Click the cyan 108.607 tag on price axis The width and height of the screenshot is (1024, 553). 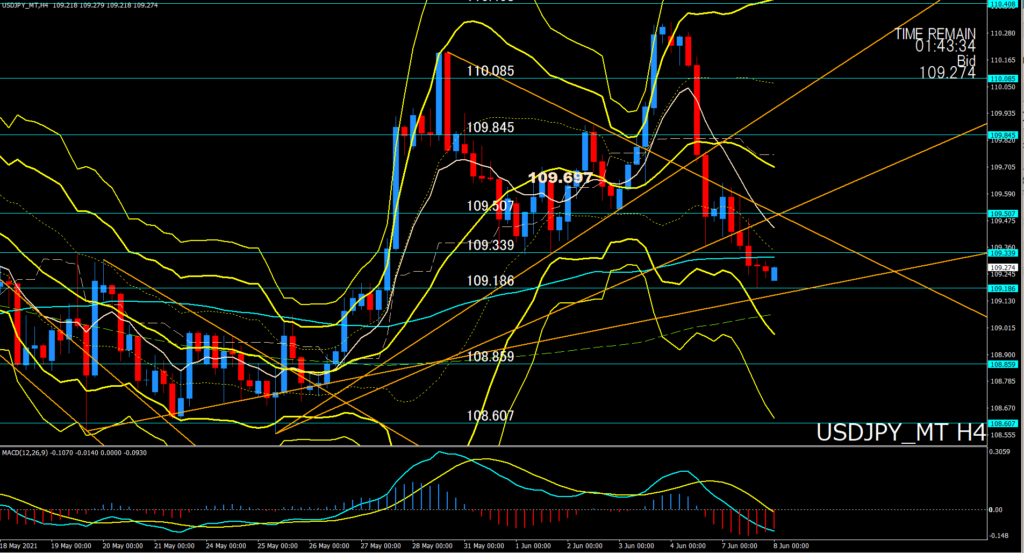[1002, 423]
